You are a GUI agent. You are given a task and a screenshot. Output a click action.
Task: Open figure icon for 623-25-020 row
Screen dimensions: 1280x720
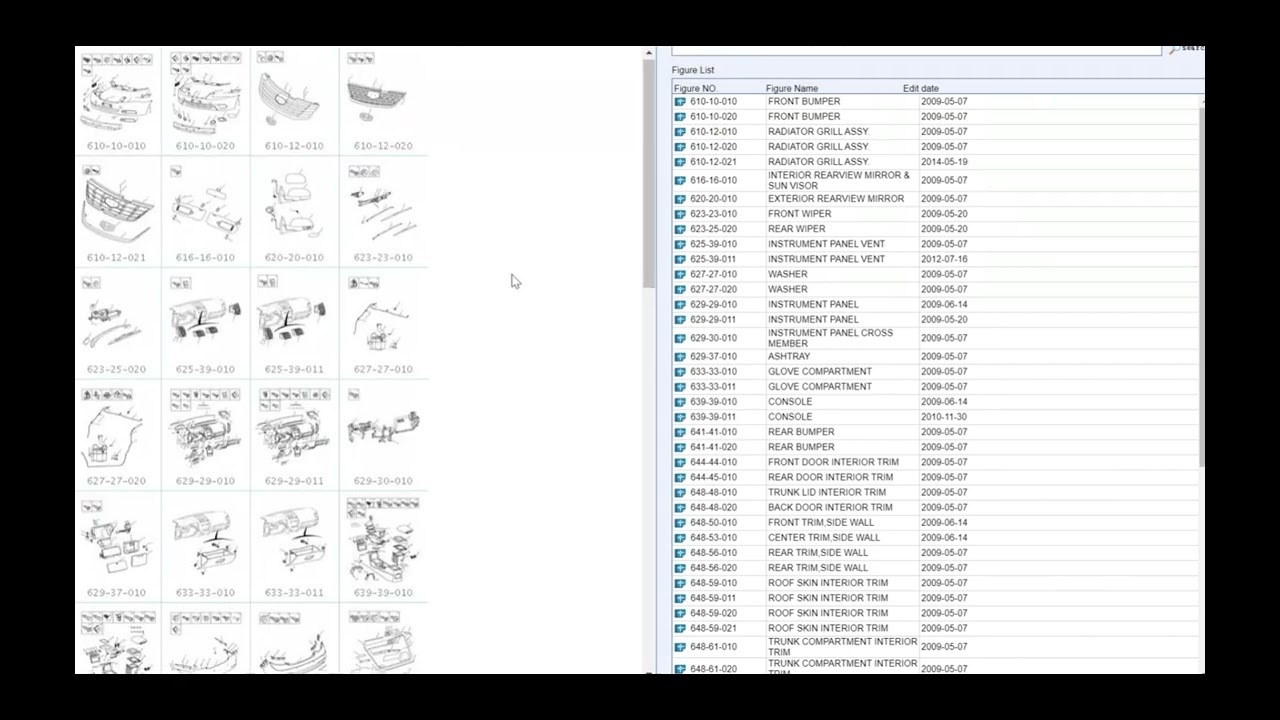click(x=680, y=229)
